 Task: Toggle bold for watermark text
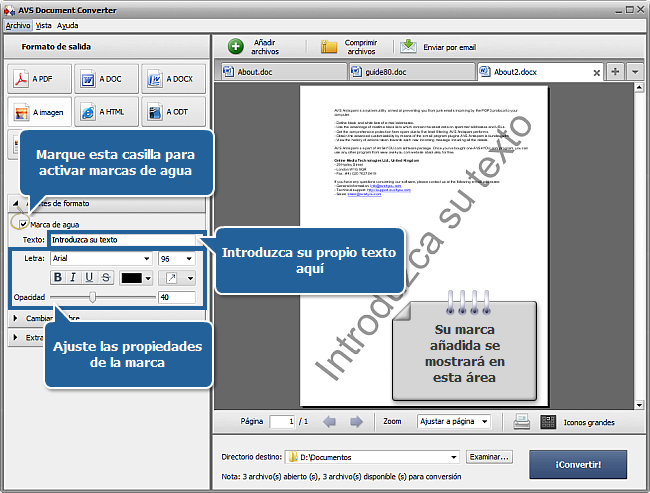58,277
